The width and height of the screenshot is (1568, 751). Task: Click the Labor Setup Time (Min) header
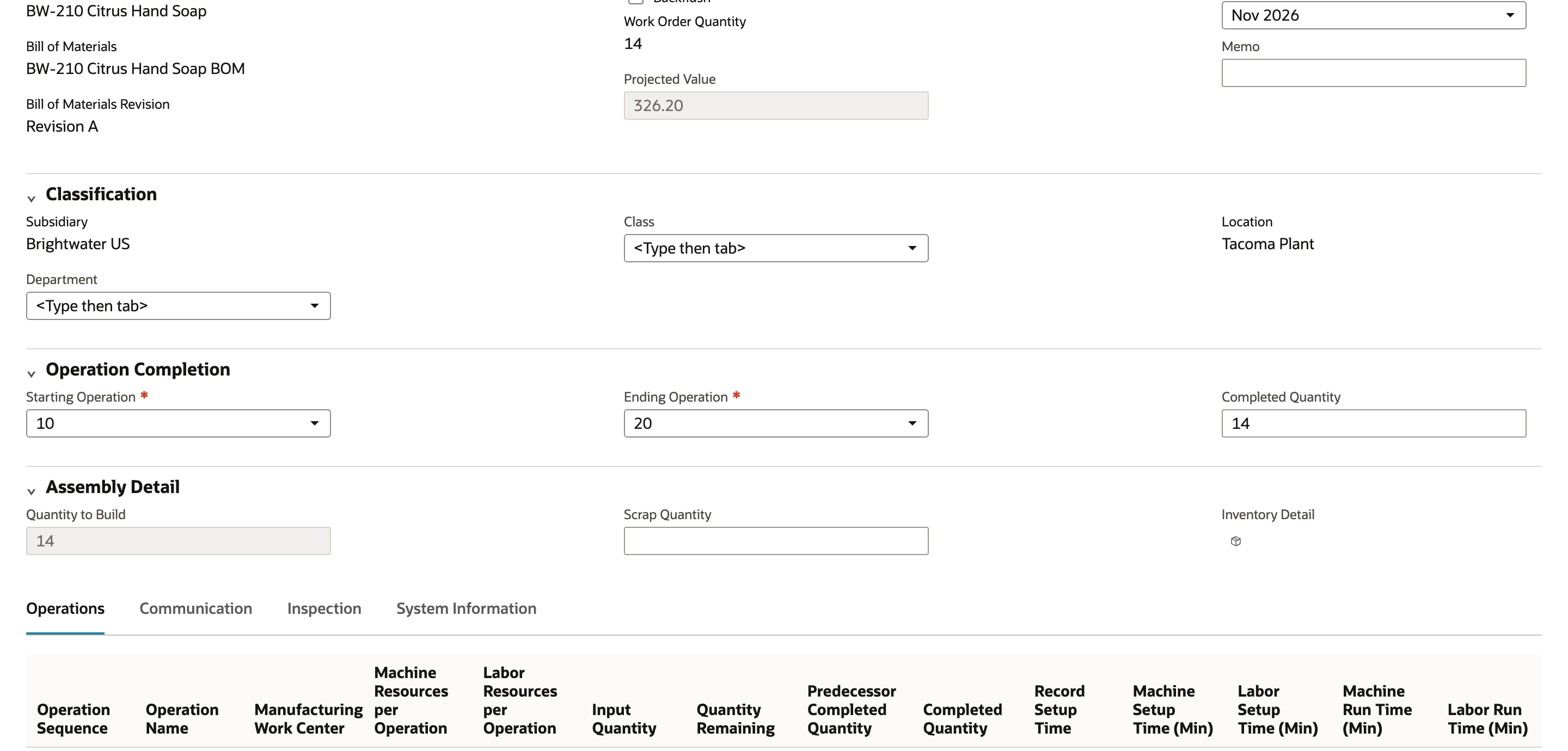[x=1278, y=710]
